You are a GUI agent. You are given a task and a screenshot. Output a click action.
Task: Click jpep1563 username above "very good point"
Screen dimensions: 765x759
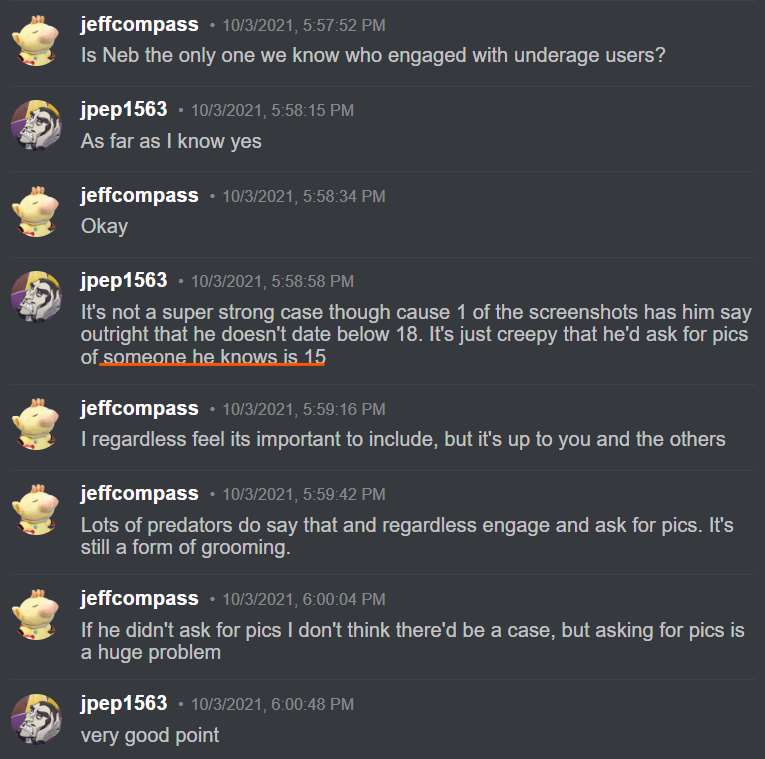click(x=124, y=703)
